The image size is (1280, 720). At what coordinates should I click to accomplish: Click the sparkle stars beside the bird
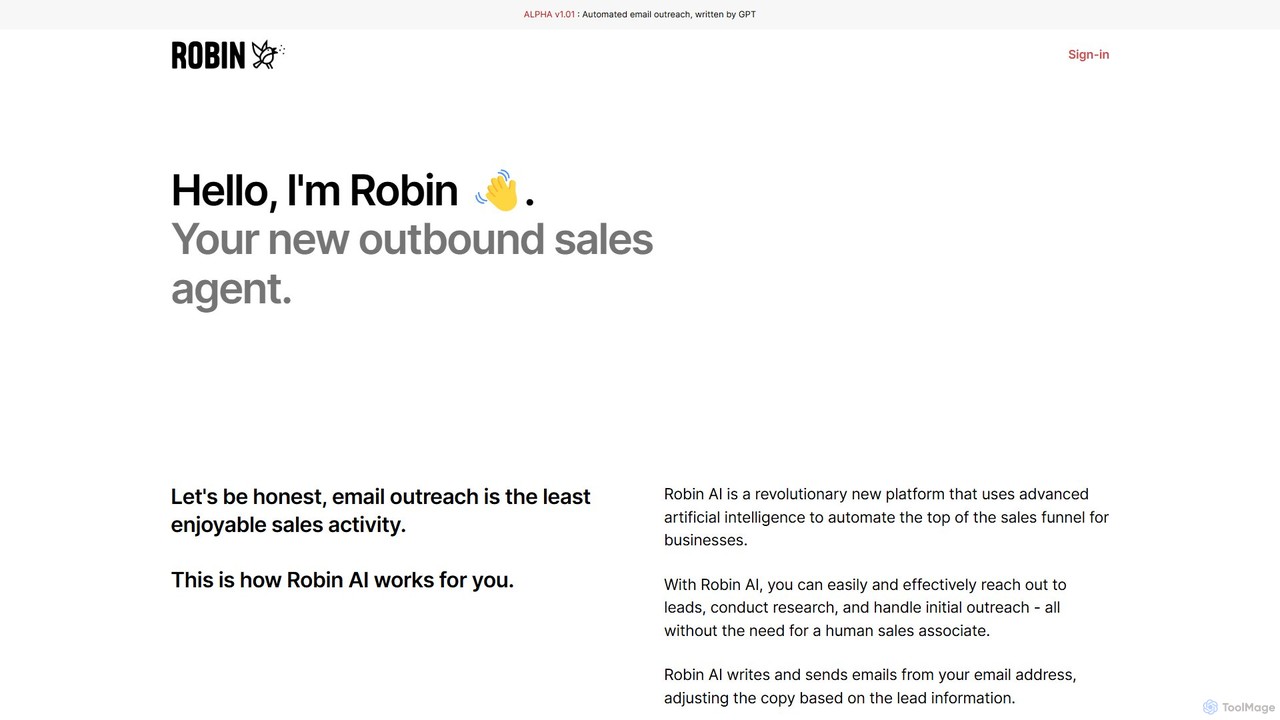(281, 49)
